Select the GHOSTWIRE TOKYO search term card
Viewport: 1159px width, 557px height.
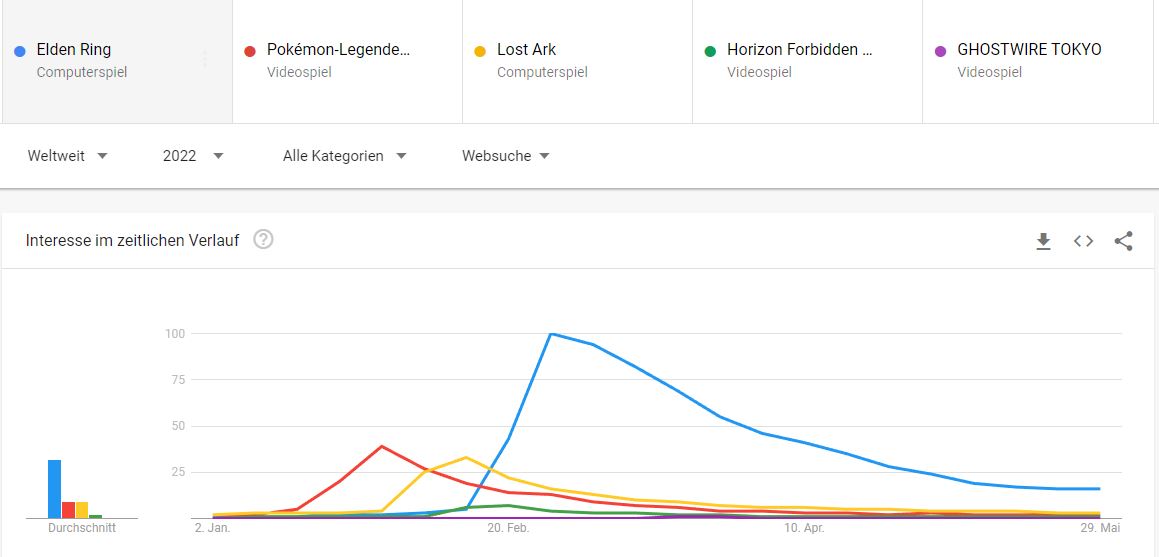(x=1037, y=61)
